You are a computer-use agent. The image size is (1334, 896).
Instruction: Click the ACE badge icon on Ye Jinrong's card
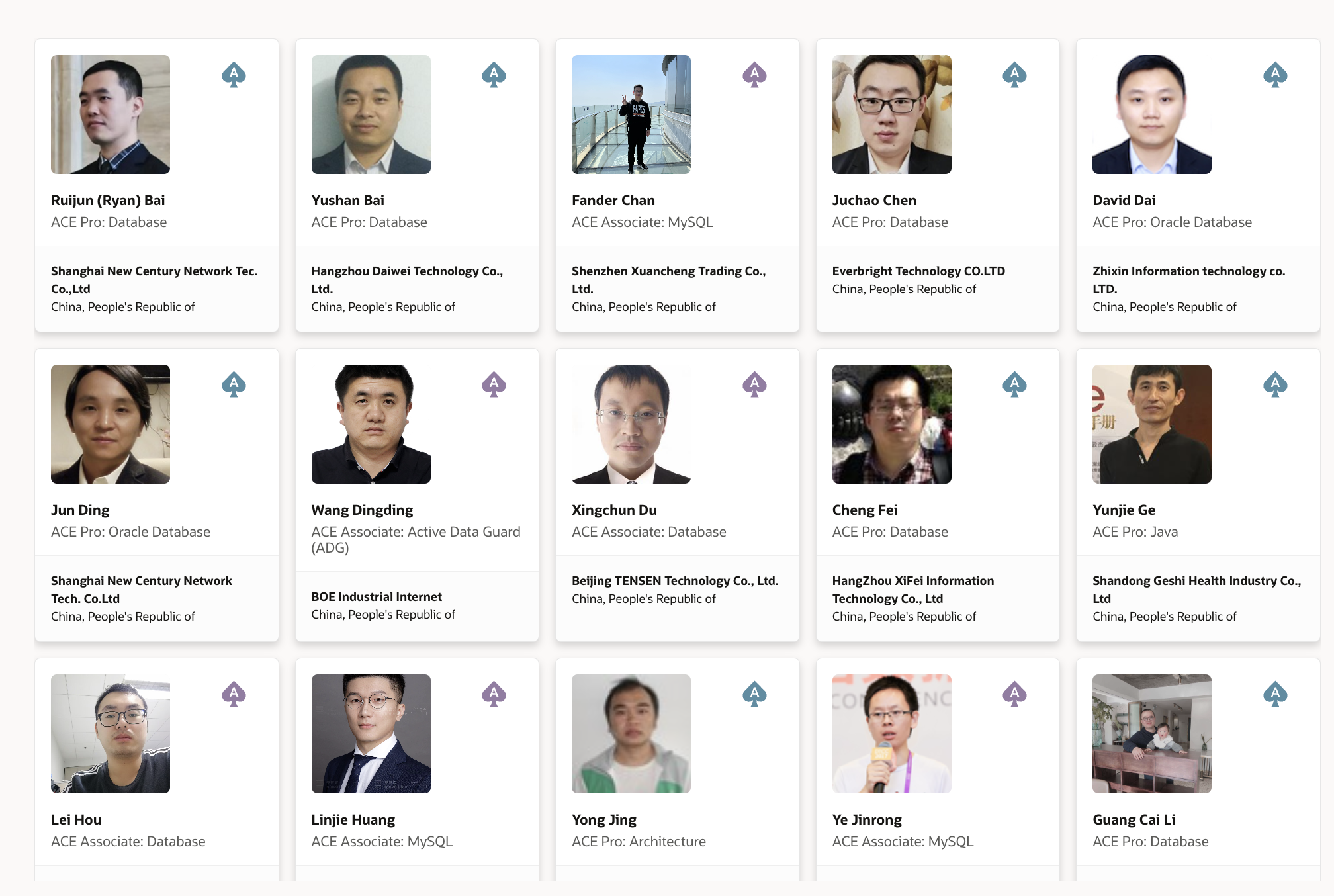click(1014, 694)
